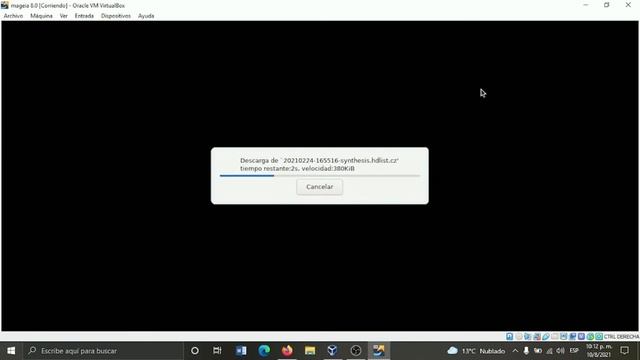This screenshot has width=640, height=360.
Task: Open VirtualBox Manager from the taskbar
Action: click(333, 351)
